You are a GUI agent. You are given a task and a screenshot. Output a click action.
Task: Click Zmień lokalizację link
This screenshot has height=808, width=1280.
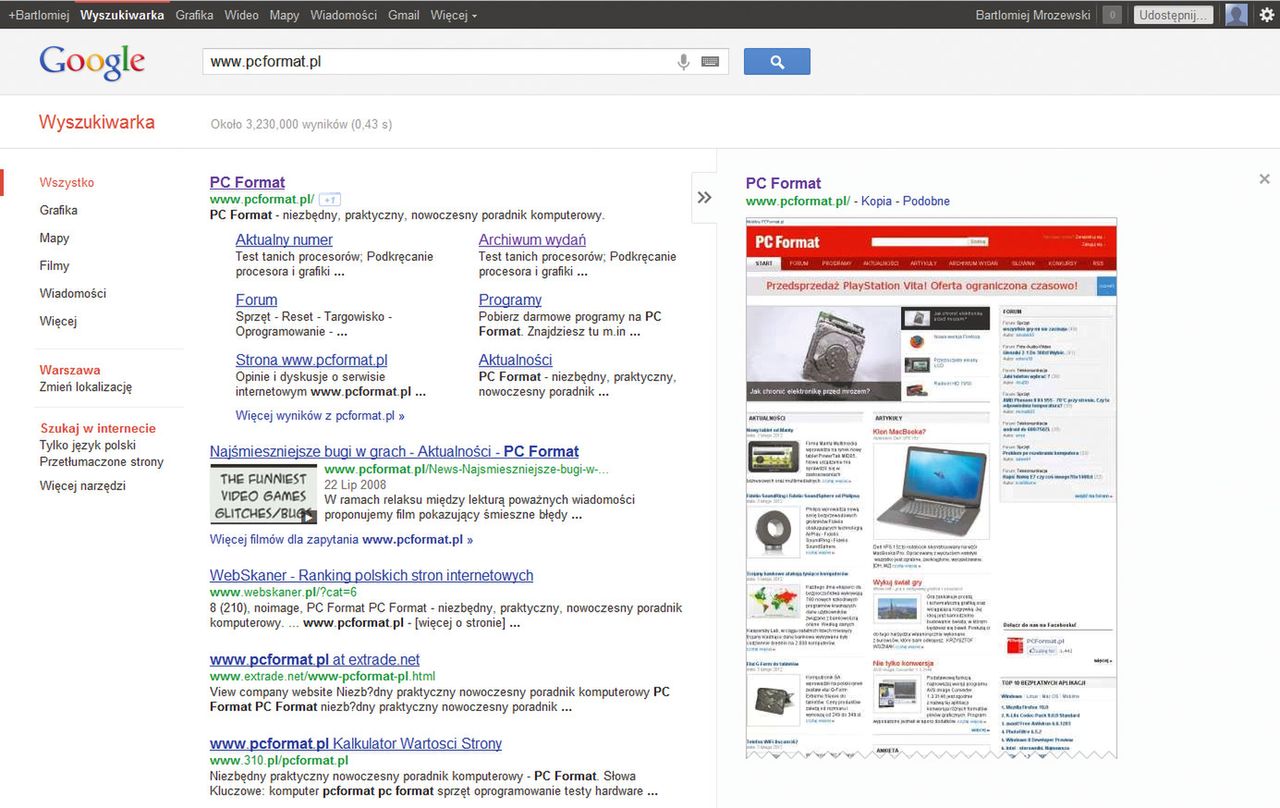86,387
